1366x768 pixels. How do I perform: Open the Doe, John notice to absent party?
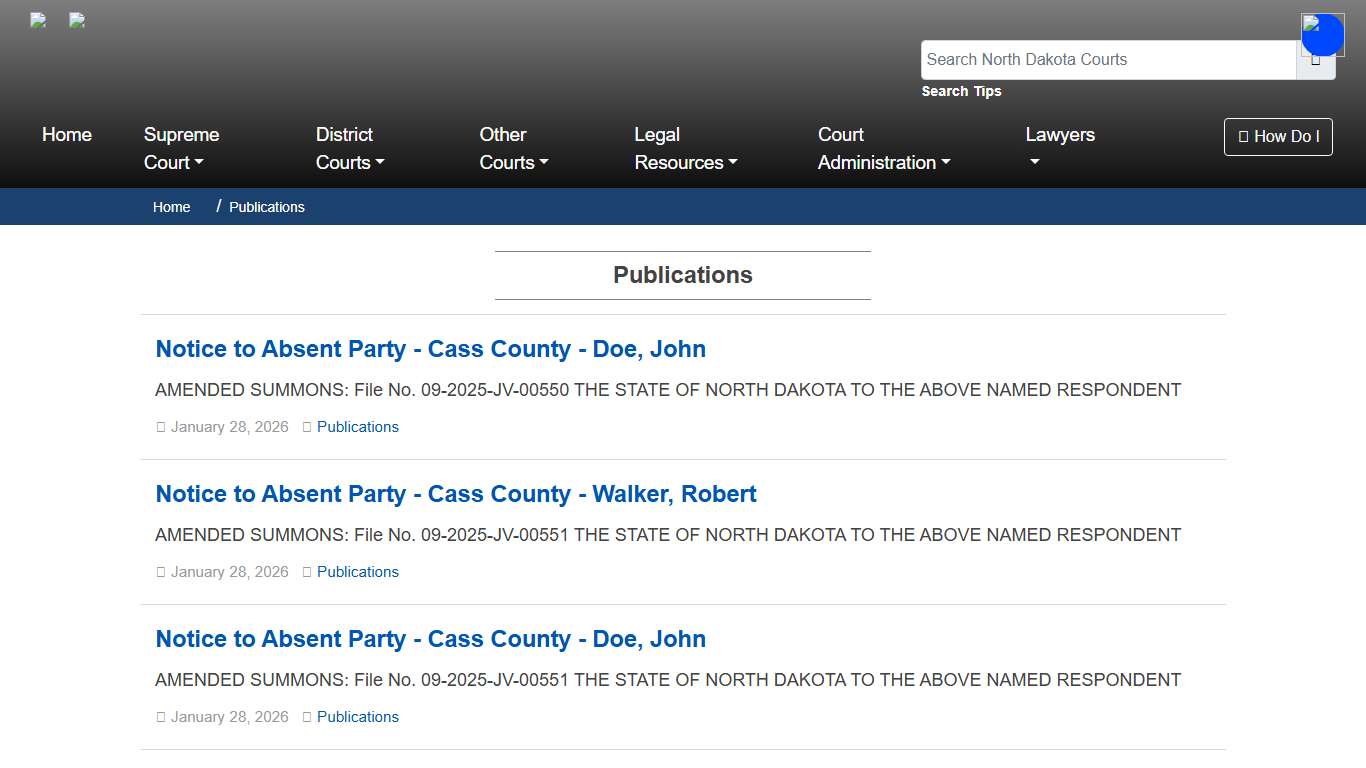(430, 349)
